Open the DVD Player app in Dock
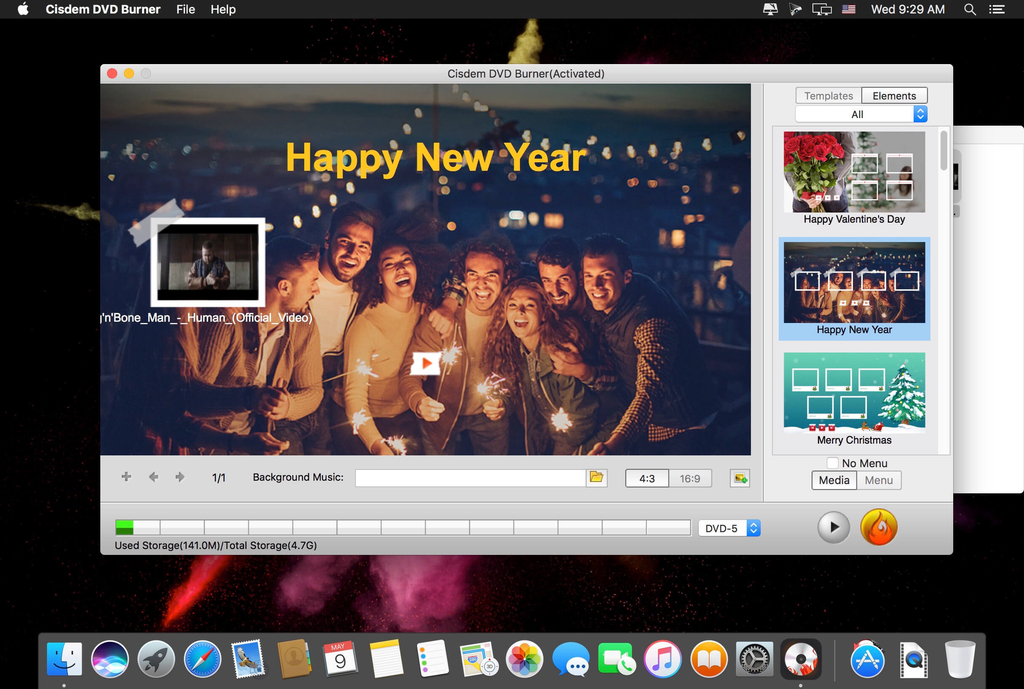The width and height of the screenshot is (1024, 689). pos(801,659)
